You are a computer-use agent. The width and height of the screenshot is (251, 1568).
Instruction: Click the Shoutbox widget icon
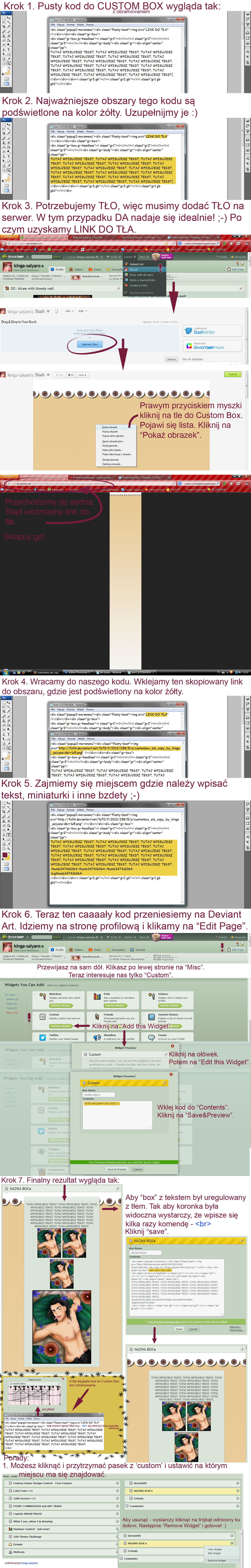pos(97,1037)
